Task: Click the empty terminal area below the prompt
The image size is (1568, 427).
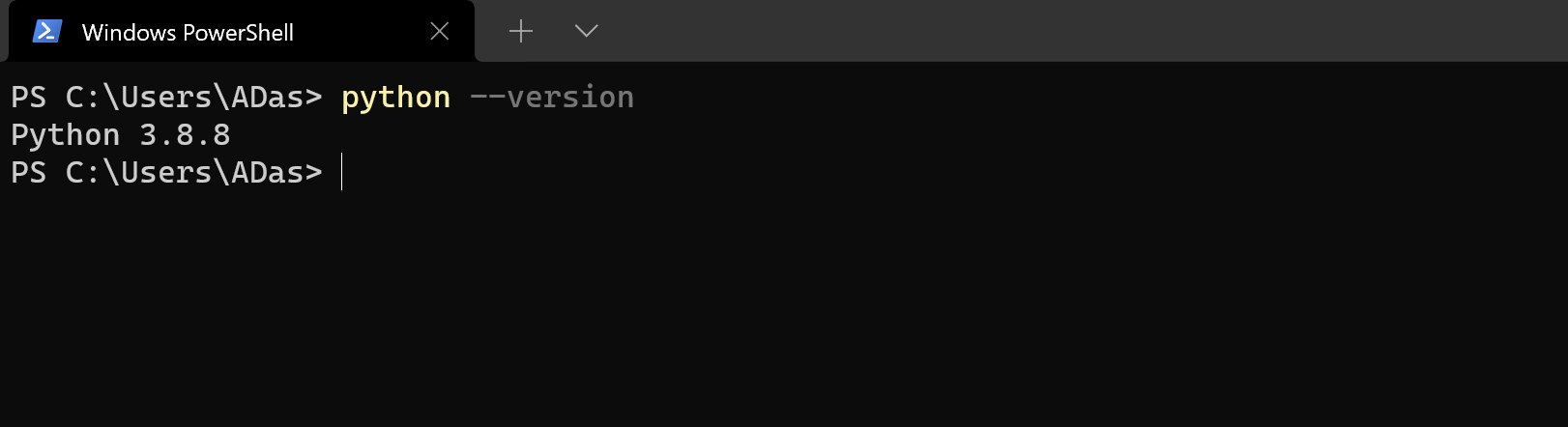Action: 773,309
